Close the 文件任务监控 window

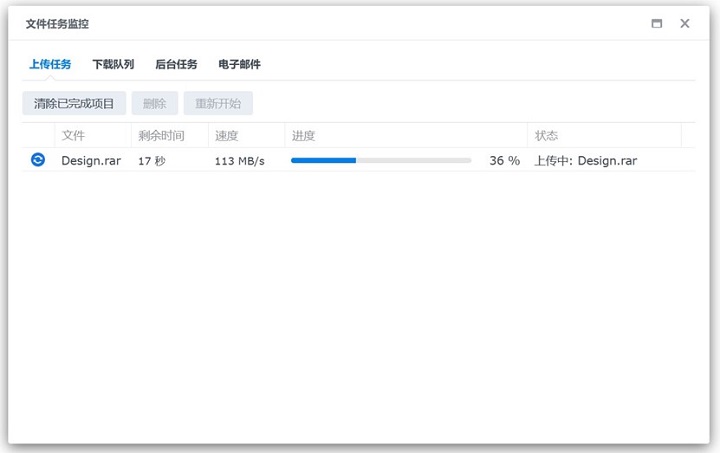[x=685, y=23]
